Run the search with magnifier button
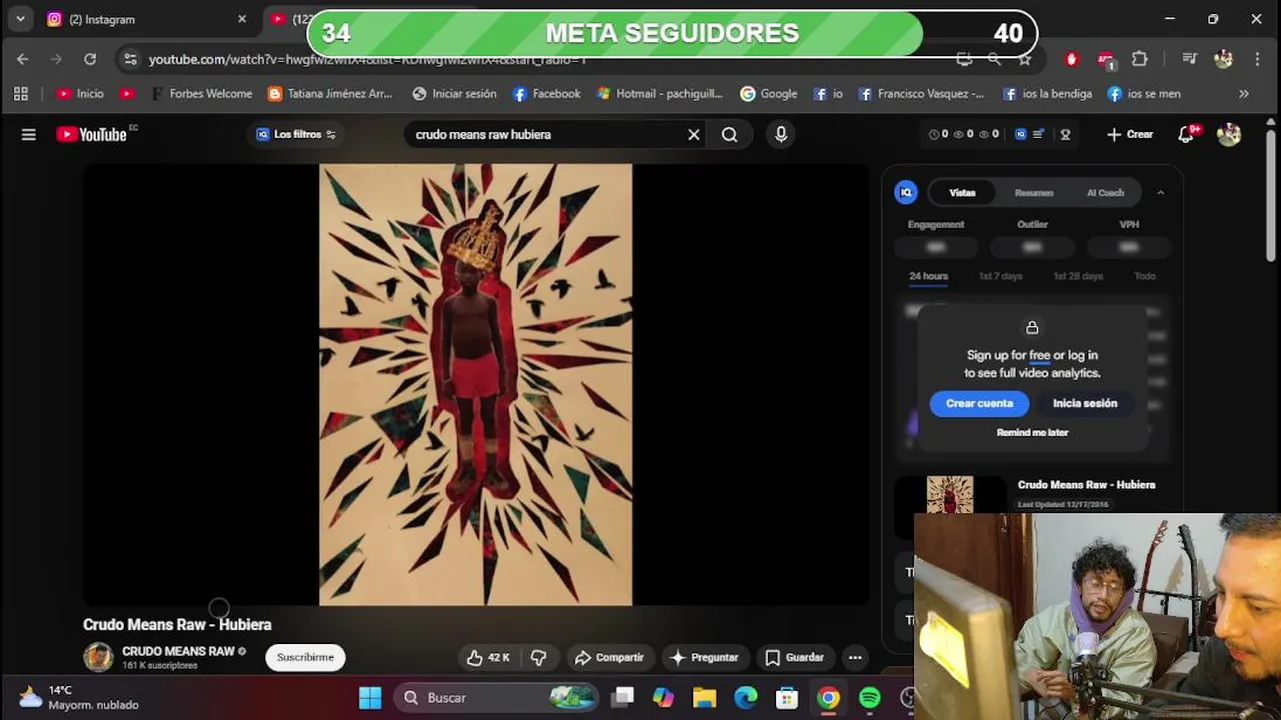This screenshot has height=720, width=1281. pos(730,134)
